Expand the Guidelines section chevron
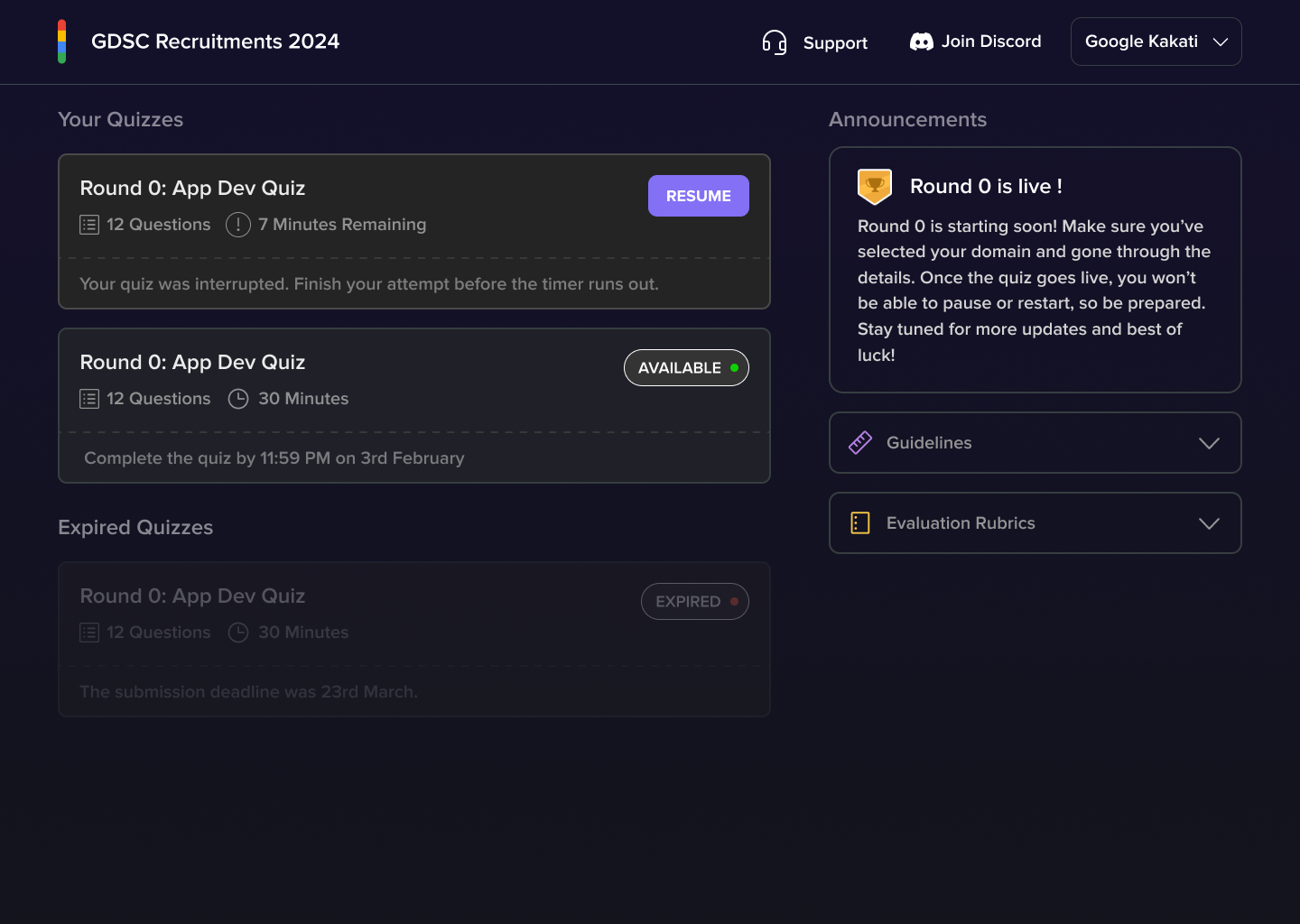The height and width of the screenshot is (924, 1300). [1209, 443]
